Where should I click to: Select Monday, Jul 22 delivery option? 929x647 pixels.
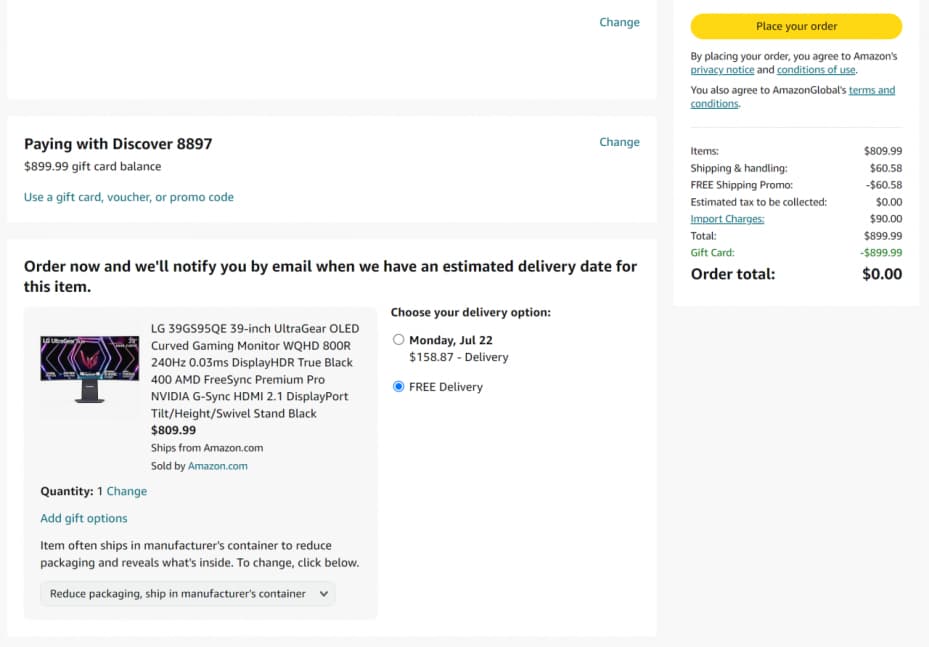398,339
